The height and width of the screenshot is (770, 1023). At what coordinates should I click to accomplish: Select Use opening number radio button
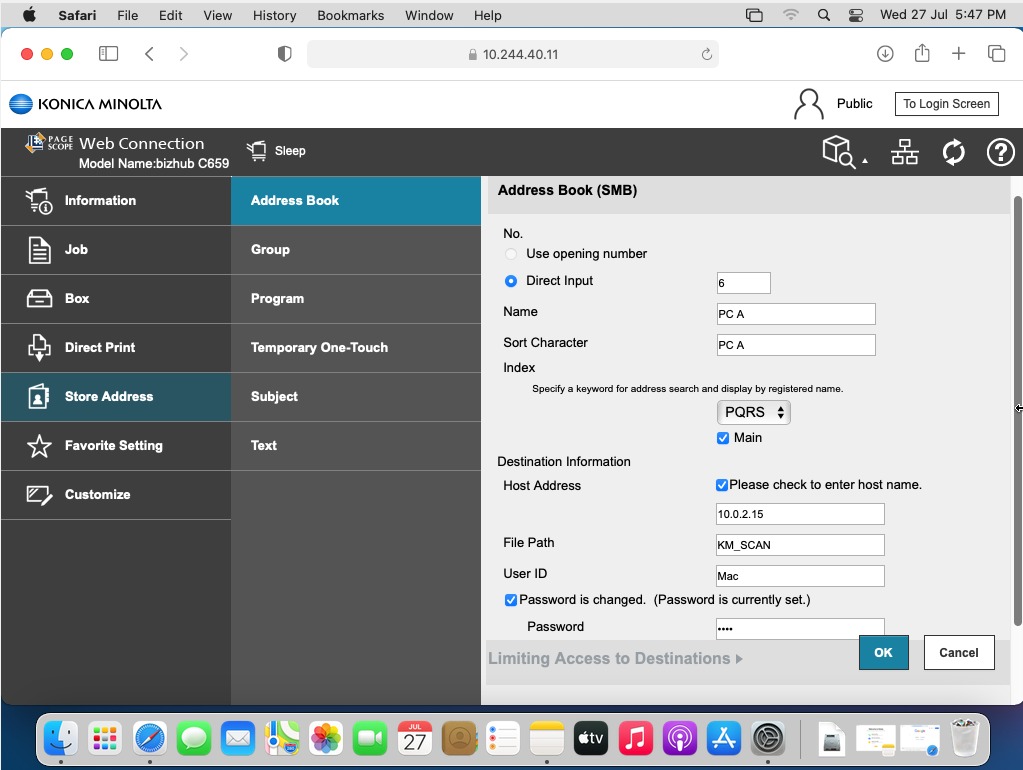(x=511, y=254)
